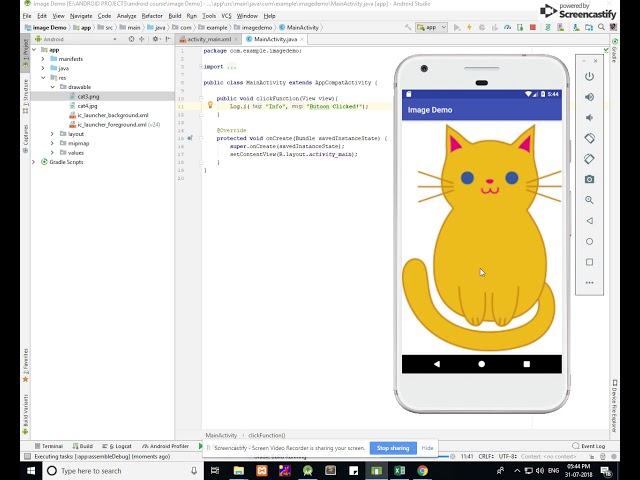Run the app with the green play icon
Viewport: 640px width, 480px height.
457,27
